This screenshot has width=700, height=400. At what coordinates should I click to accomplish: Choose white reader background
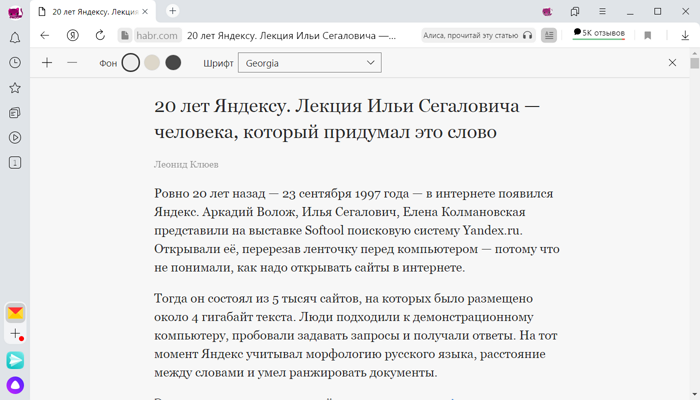[x=131, y=63]
